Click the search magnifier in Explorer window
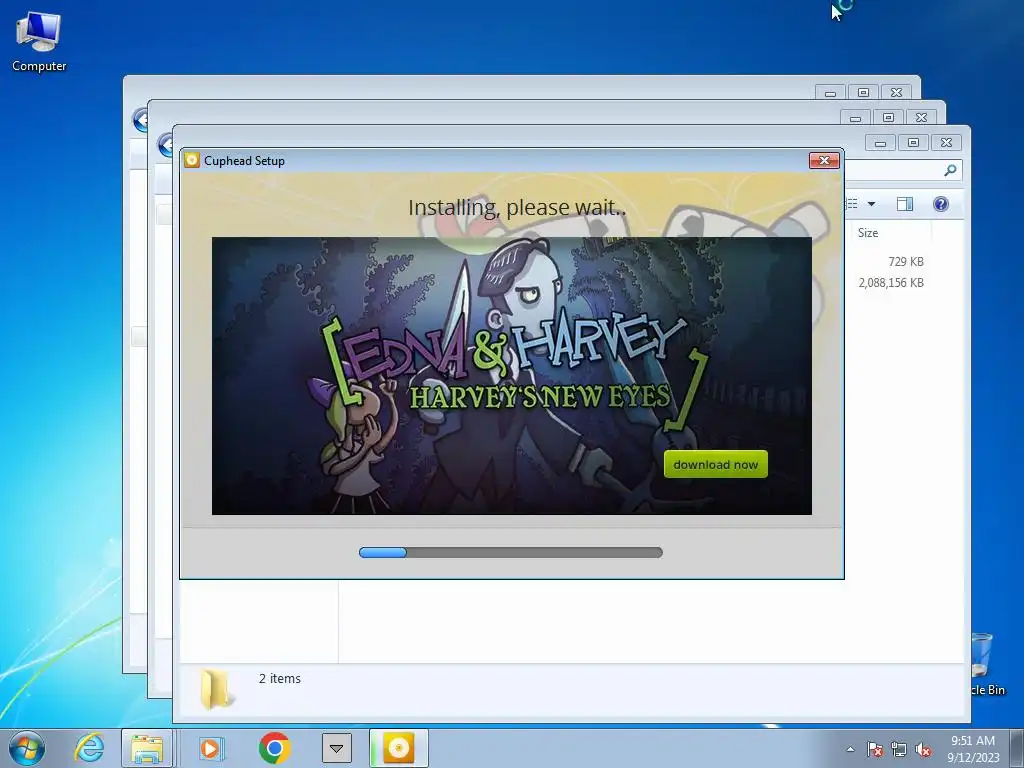This screenshot has width=1024, height=768. 950,170
